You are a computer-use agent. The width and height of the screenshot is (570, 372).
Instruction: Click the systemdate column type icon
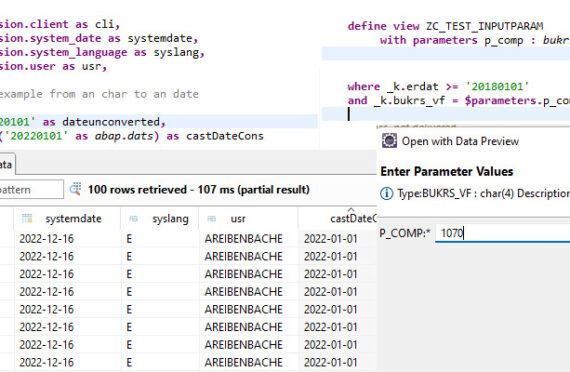(x=27, y=218)
